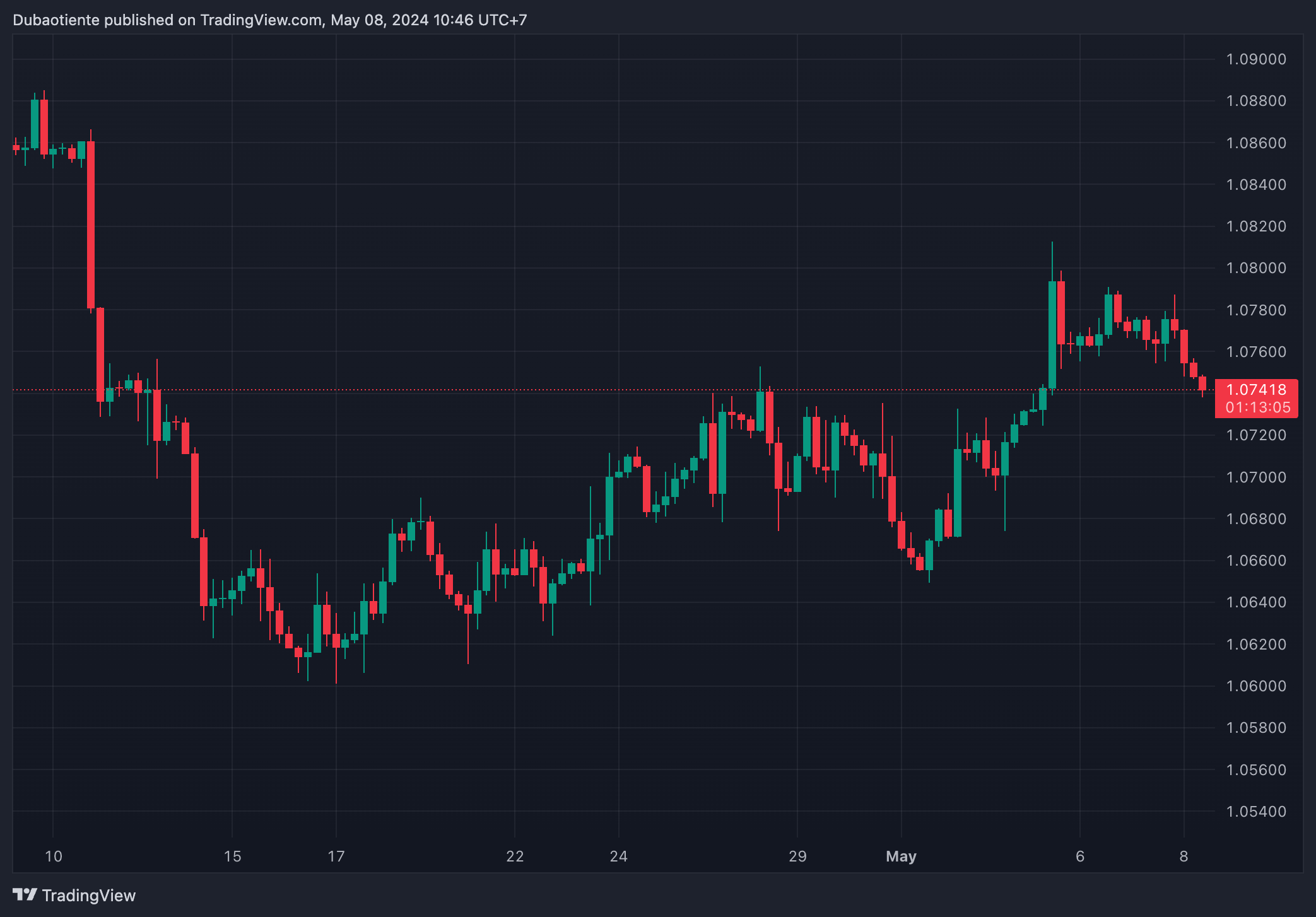
Task: Click the 1.08200 price axis label
Action: [x=1256, y=226]
